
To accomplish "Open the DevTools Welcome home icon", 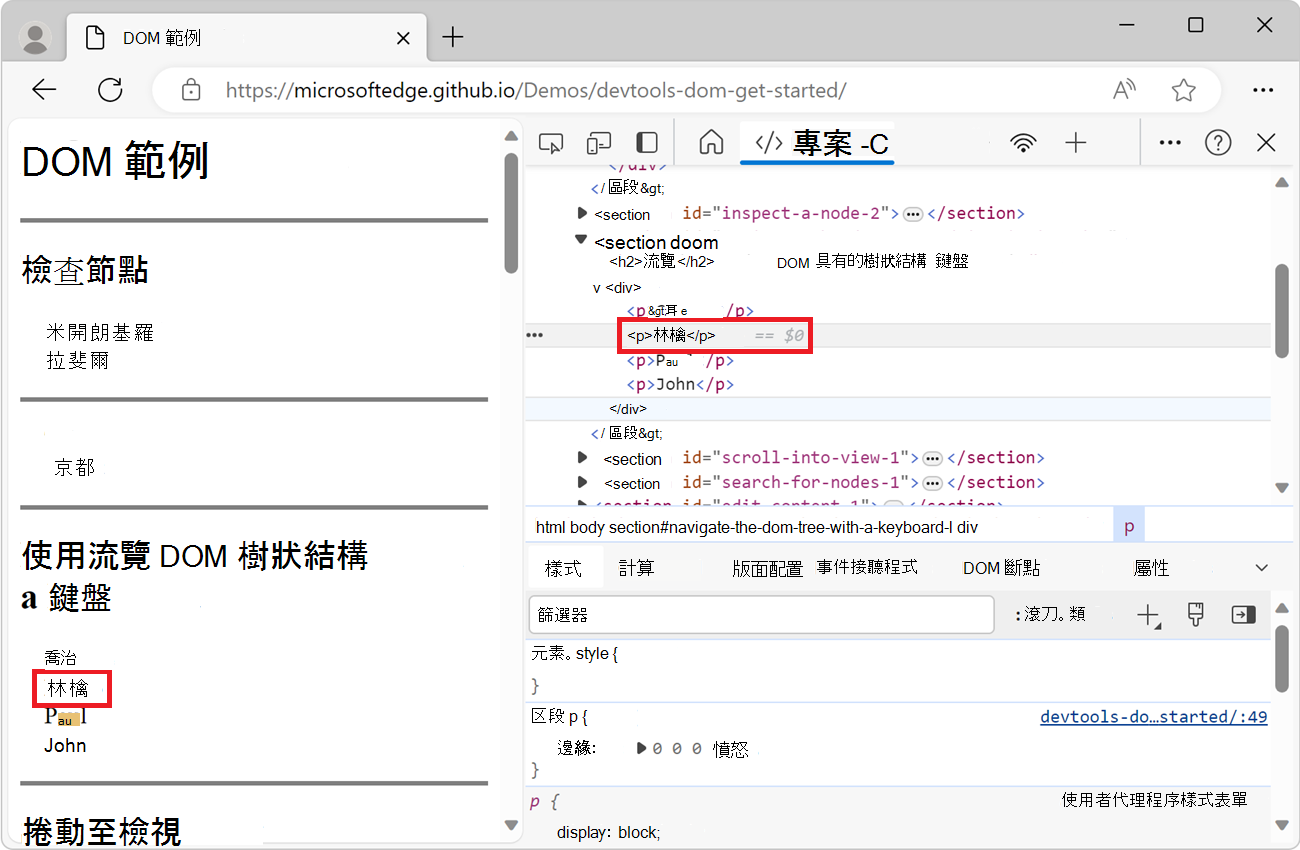I will [711, 143].
